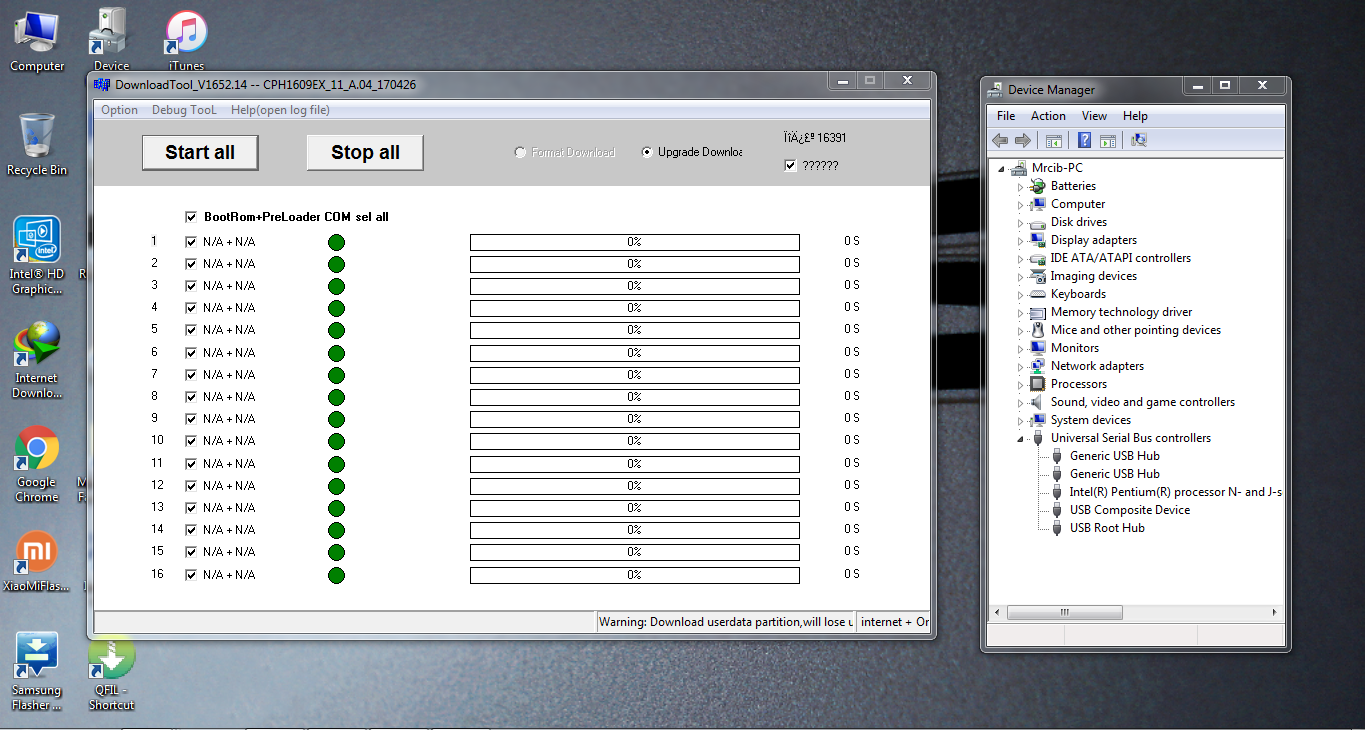
Task: Click green status light for row 1
Action: tap(336, 242)
